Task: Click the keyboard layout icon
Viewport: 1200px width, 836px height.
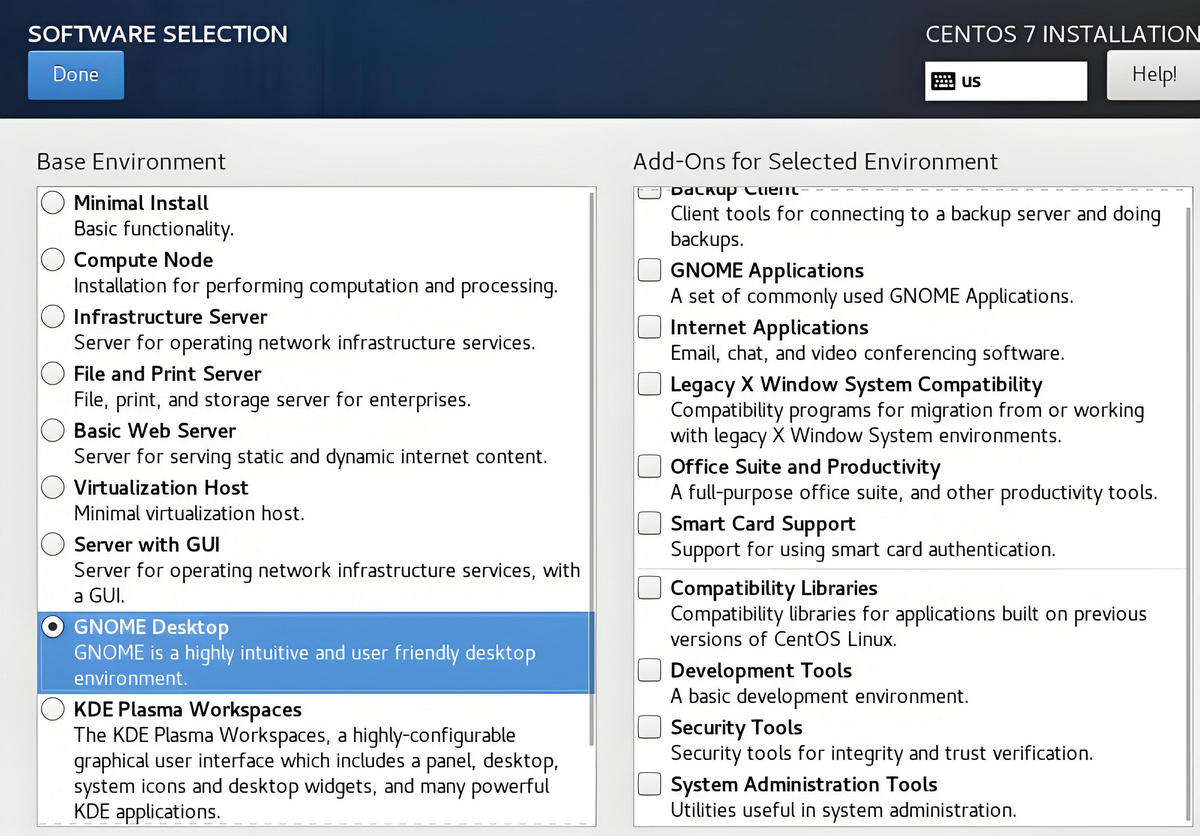Action: (942, 82)
